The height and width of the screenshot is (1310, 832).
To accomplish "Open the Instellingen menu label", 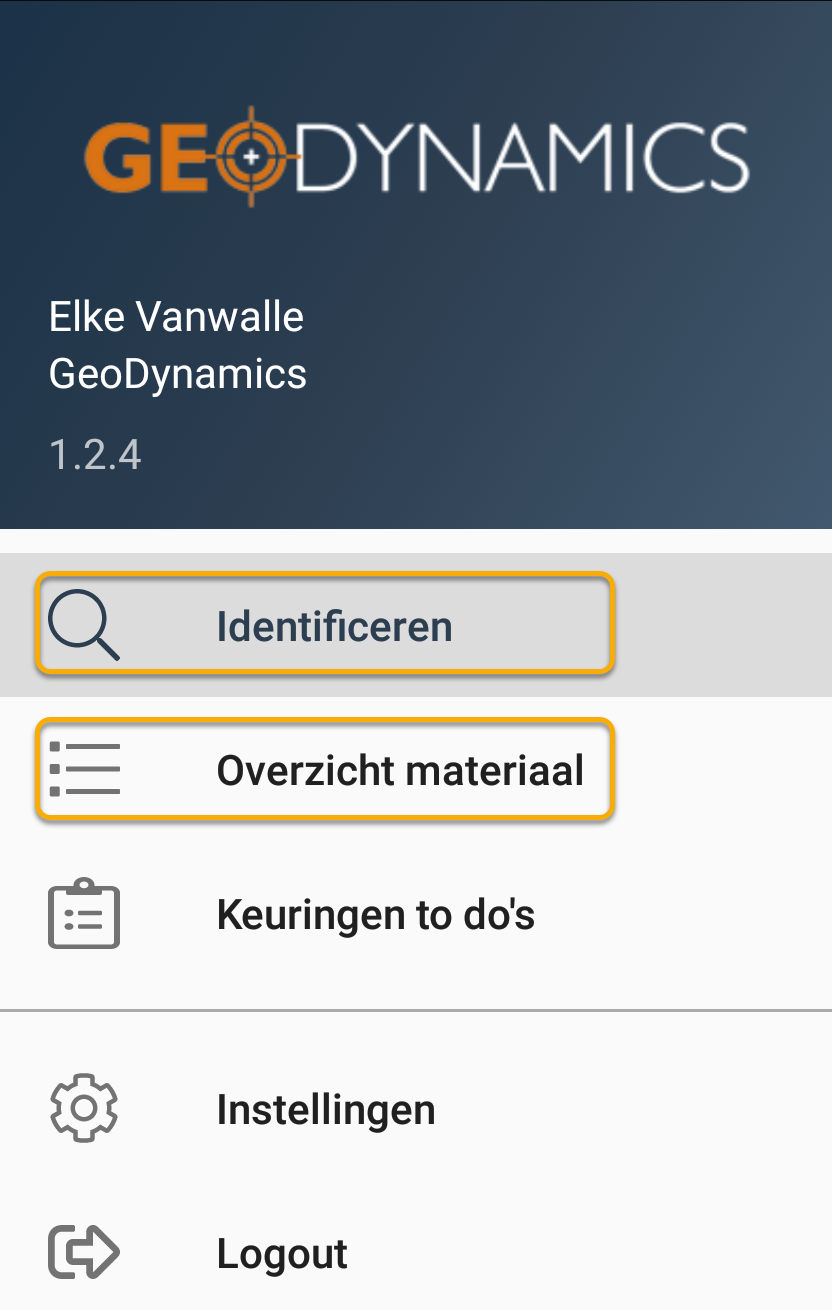I will (x=326, y=1109).
